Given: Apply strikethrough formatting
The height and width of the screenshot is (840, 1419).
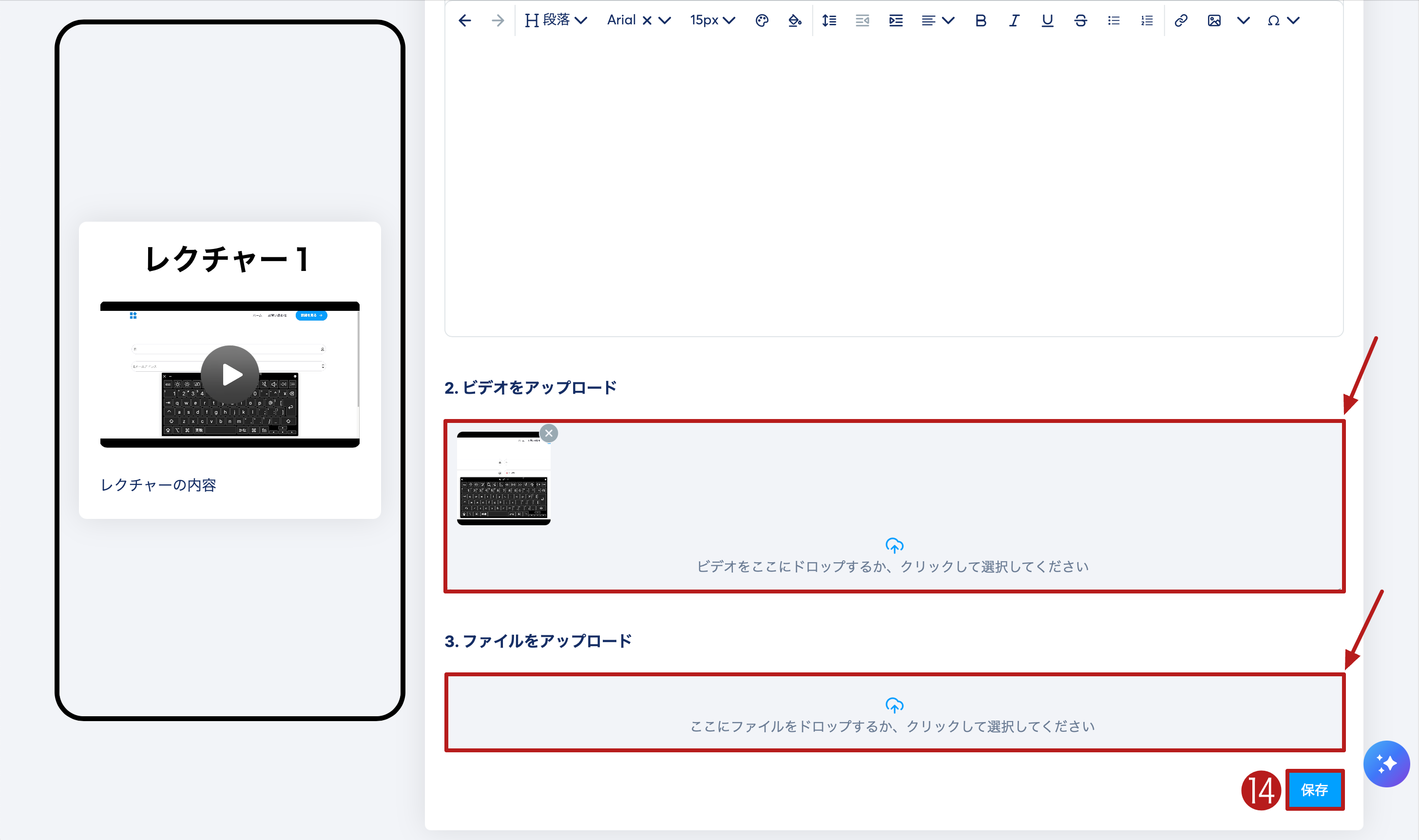Looking at the screenshot, I should pos(1080,21).
